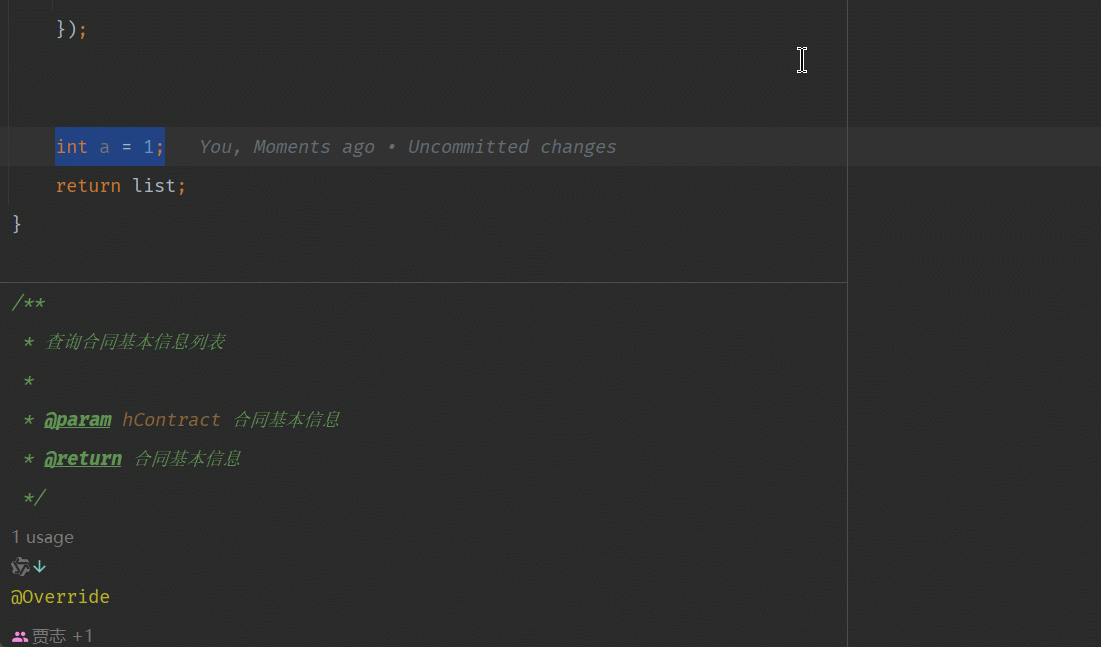Click the "int" keyword in the selected line

(x=71, y=147)
